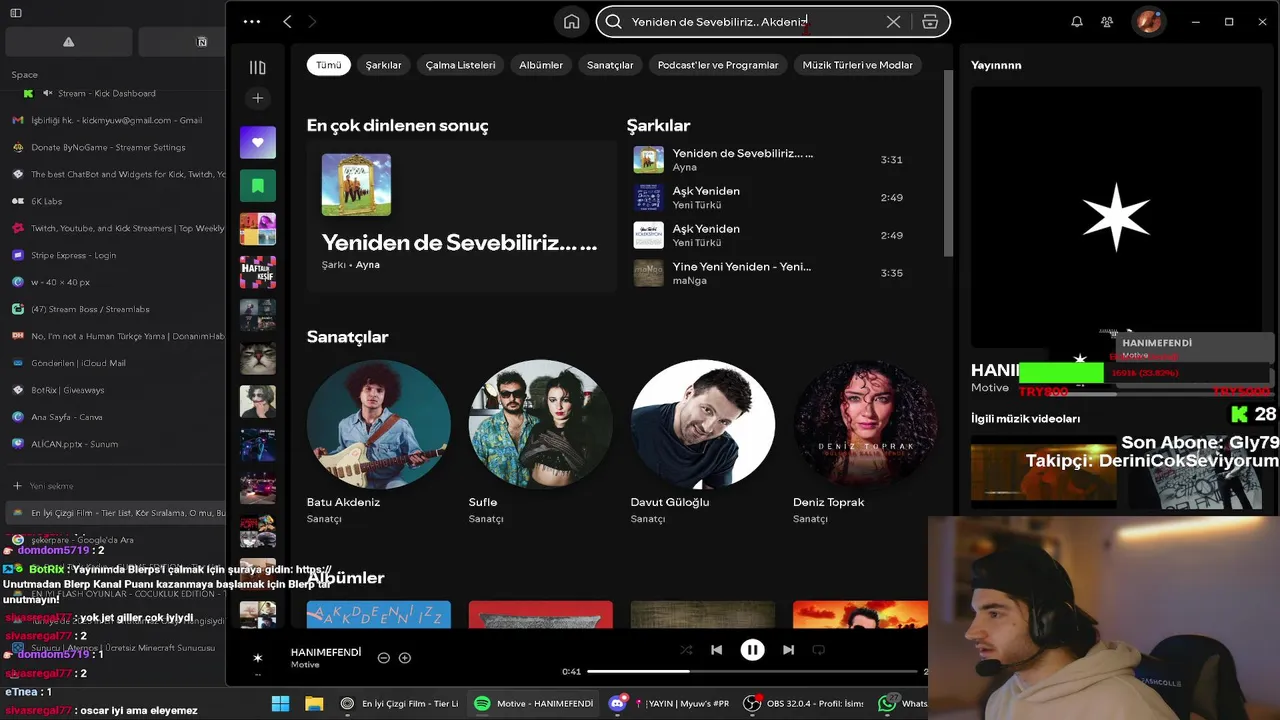Seek in the song progress bar
Viewport: 1280px width, 720px height.
tap(752, 671)
